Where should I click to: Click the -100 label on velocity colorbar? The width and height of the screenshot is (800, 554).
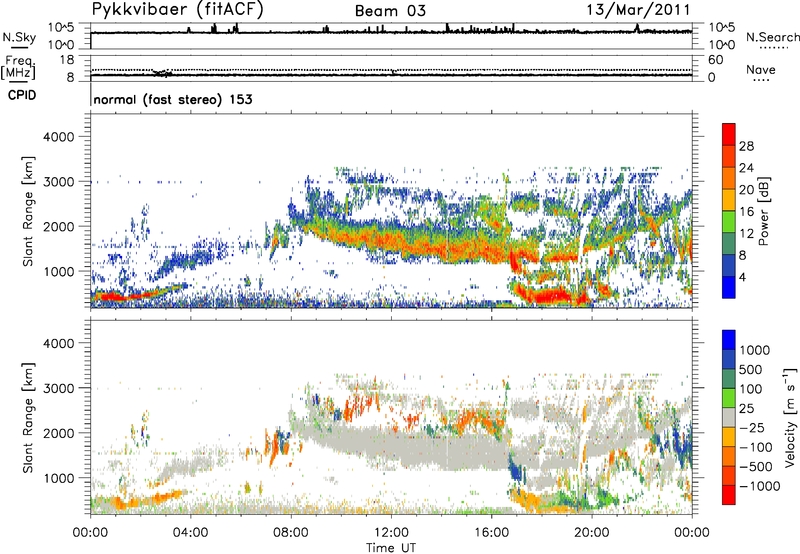(x=755, y=447)
